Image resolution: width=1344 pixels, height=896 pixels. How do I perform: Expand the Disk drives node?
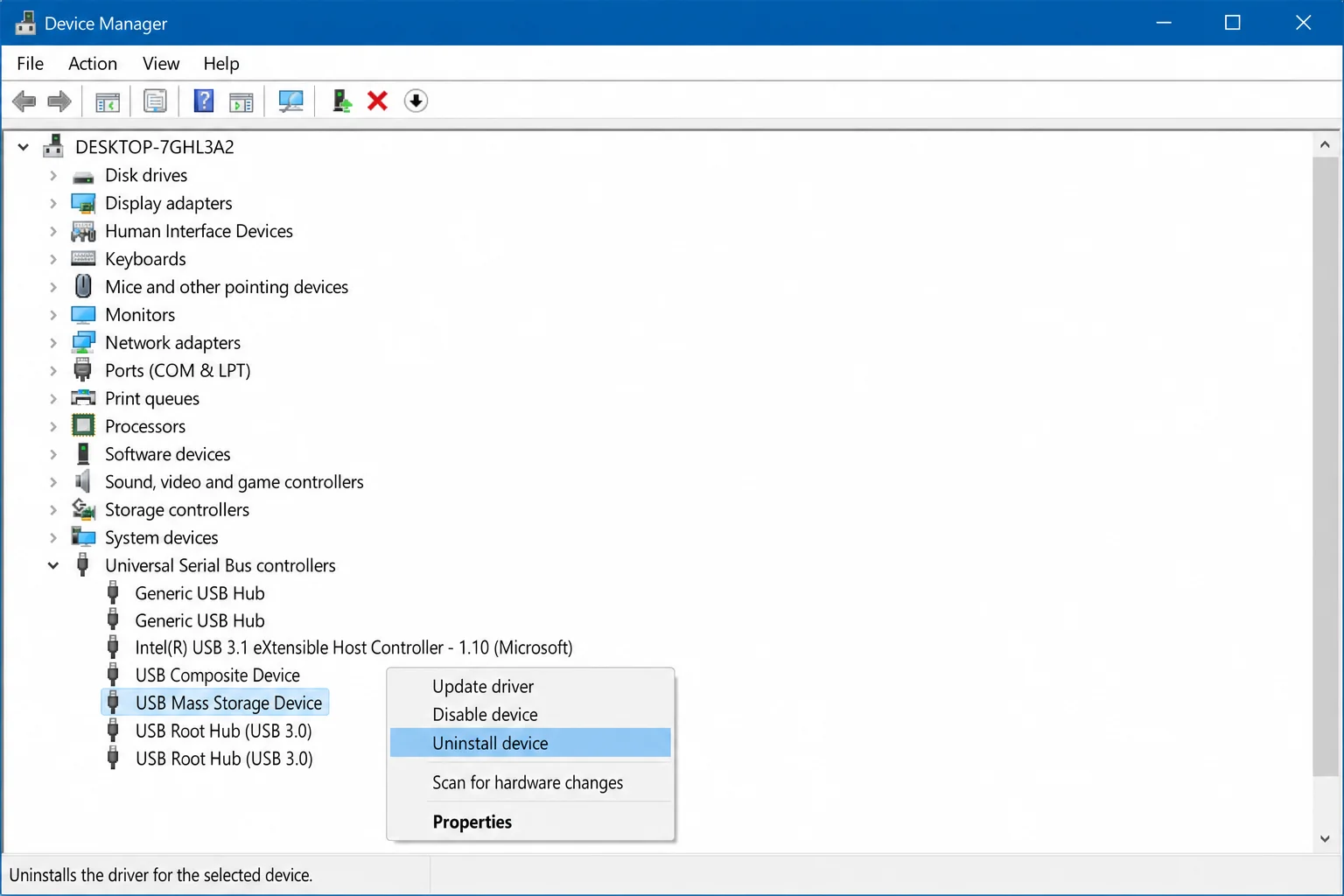point(53,176)
